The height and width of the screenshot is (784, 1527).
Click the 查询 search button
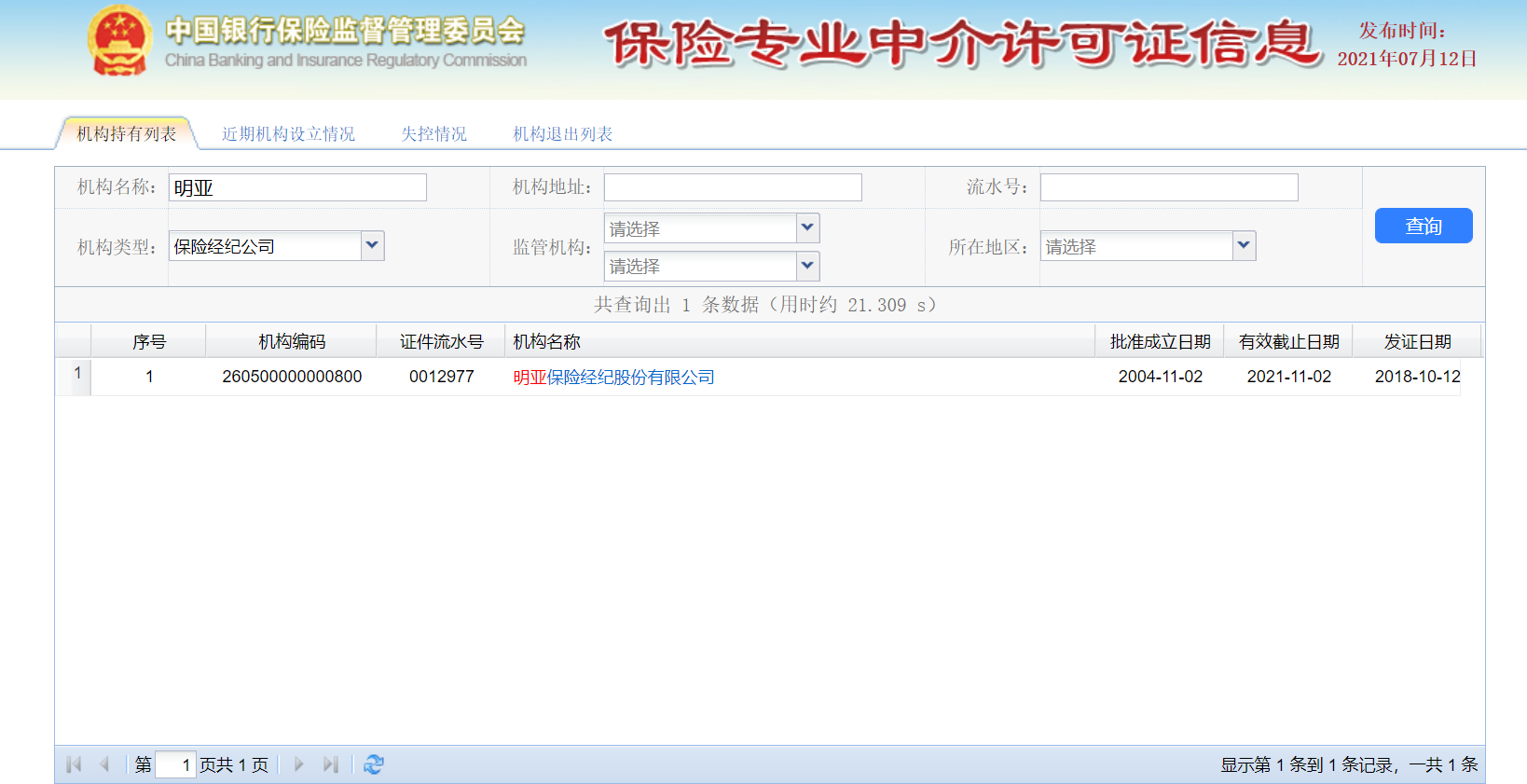pos(1424,226)
